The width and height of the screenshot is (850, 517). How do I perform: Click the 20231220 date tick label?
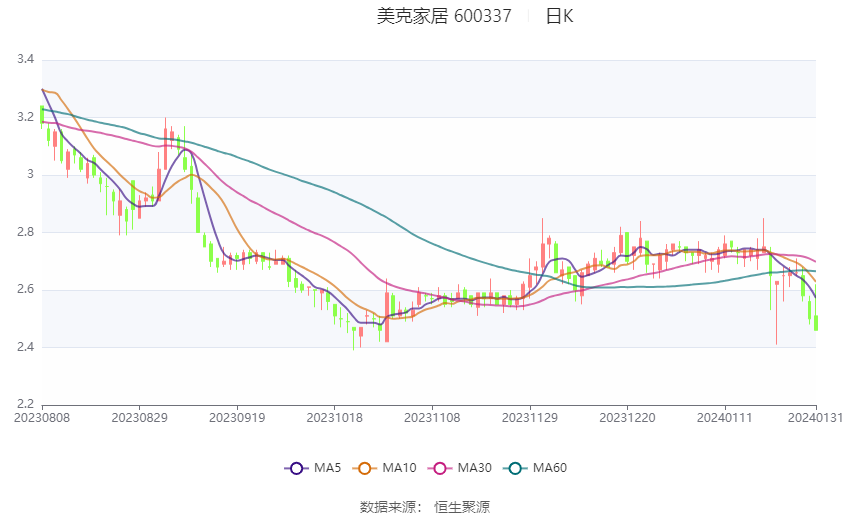[x=627, y=418]
